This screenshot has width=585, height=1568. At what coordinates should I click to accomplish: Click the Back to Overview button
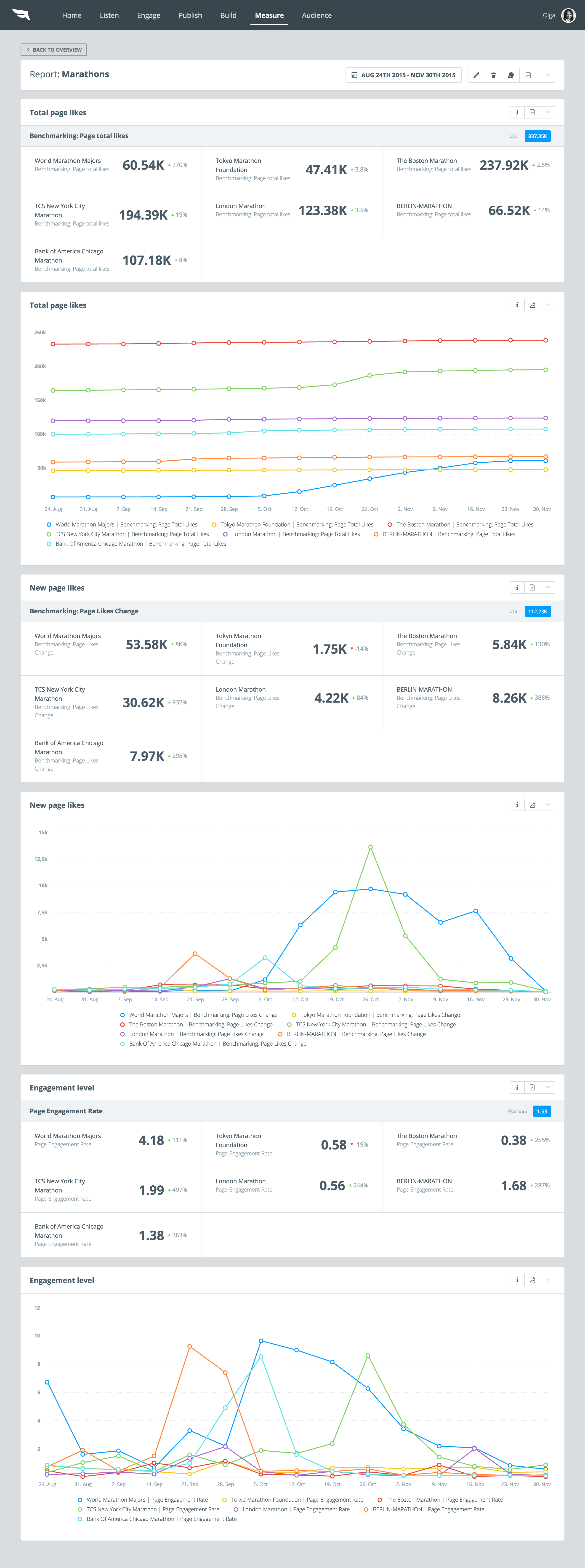tap(53, 50)
